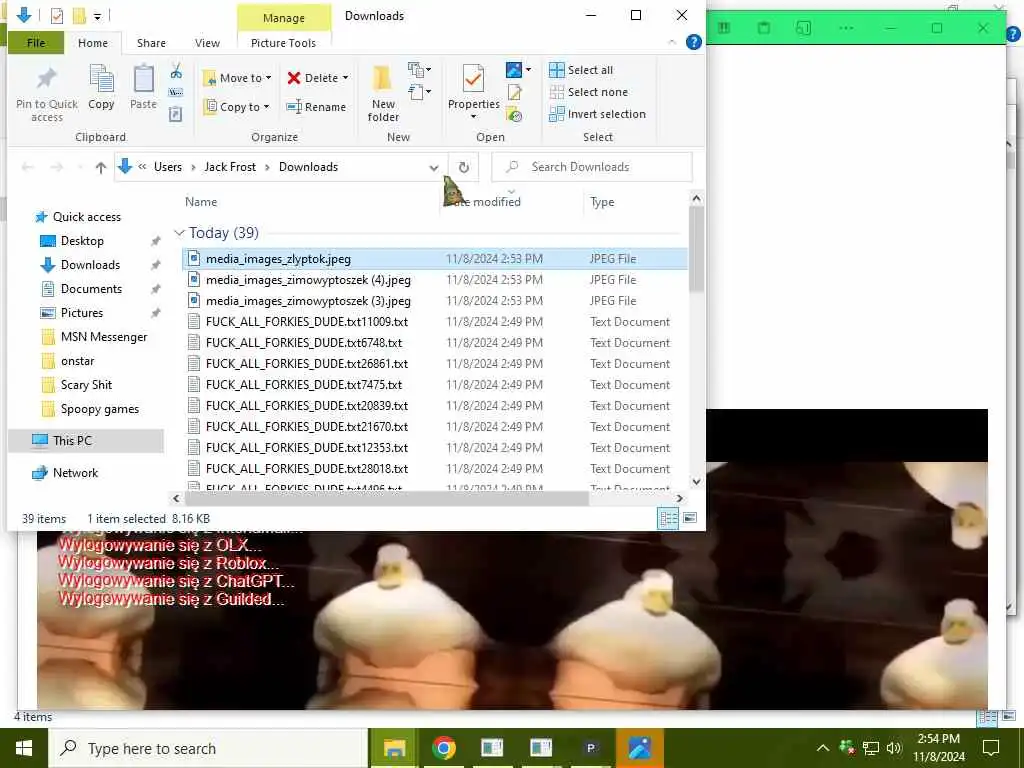The height and width of the screenshot is (768, 1024).
Task: Open the Photos app on the taskbar
Action: point(639,748)
